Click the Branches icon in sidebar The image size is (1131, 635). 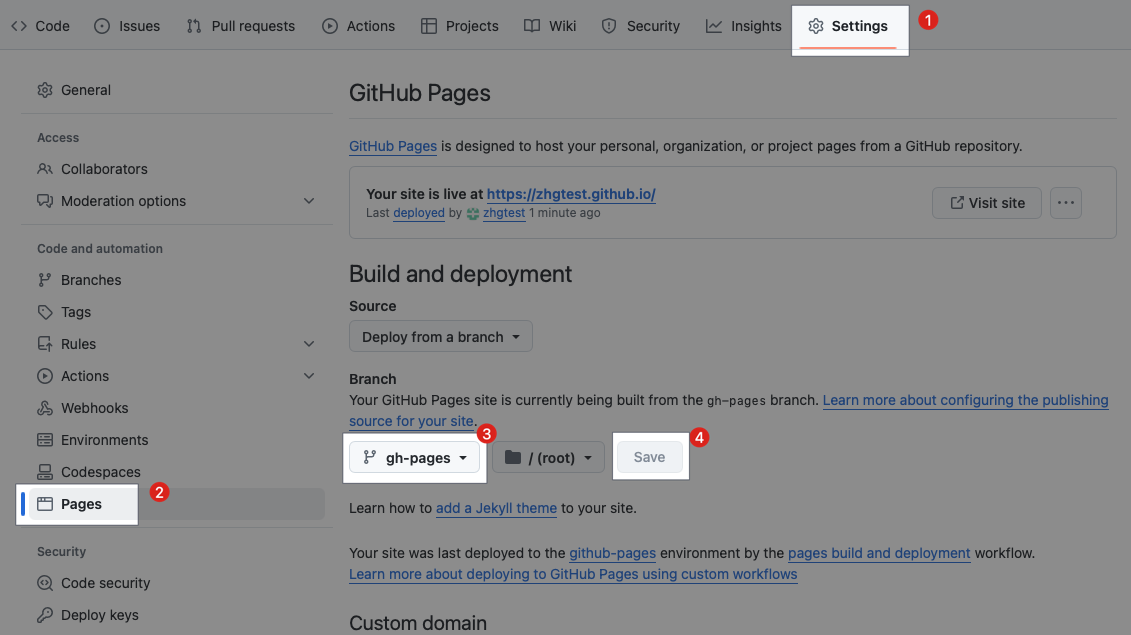coord(45,280)
